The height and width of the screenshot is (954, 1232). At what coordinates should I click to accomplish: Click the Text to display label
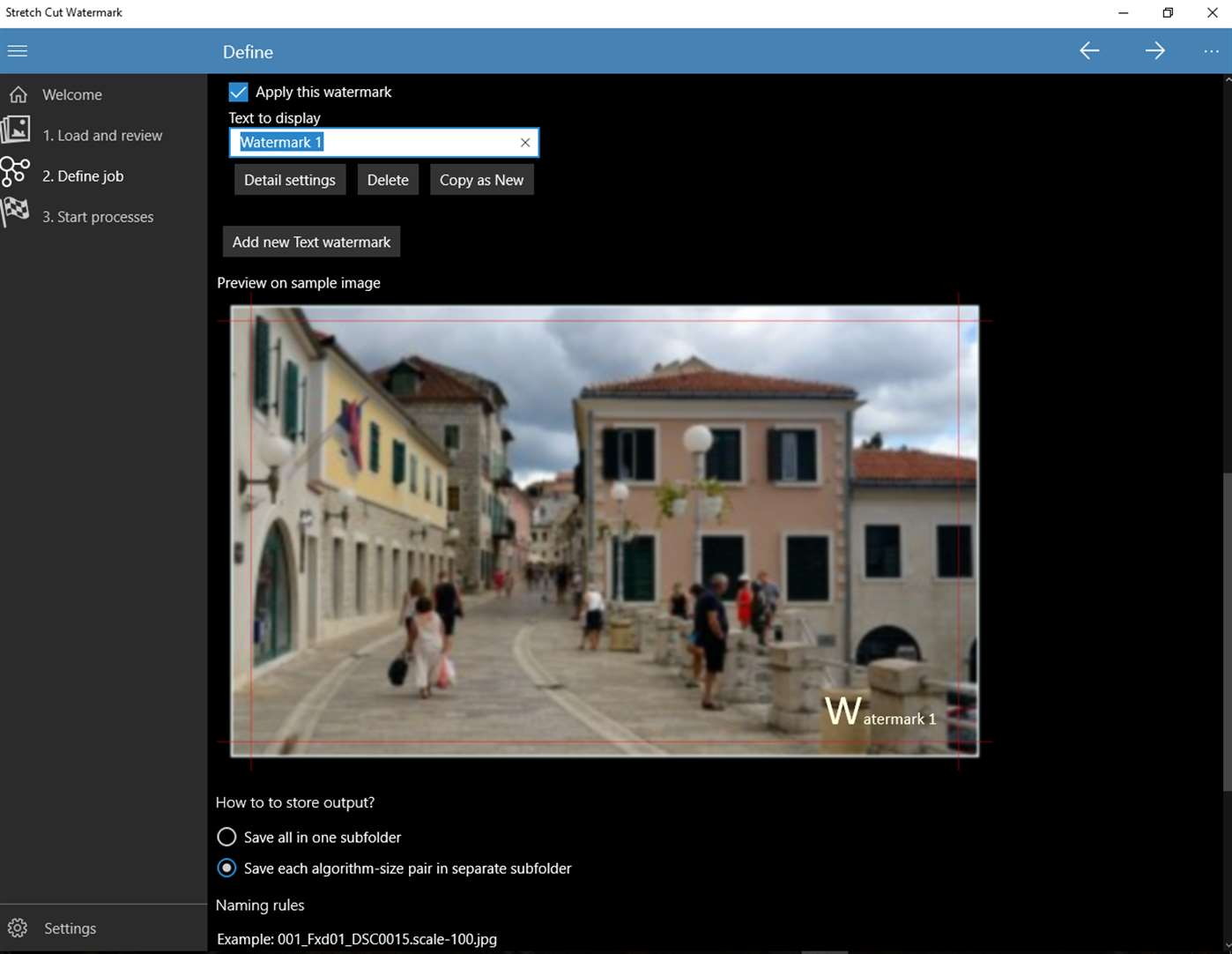[274, 118]
